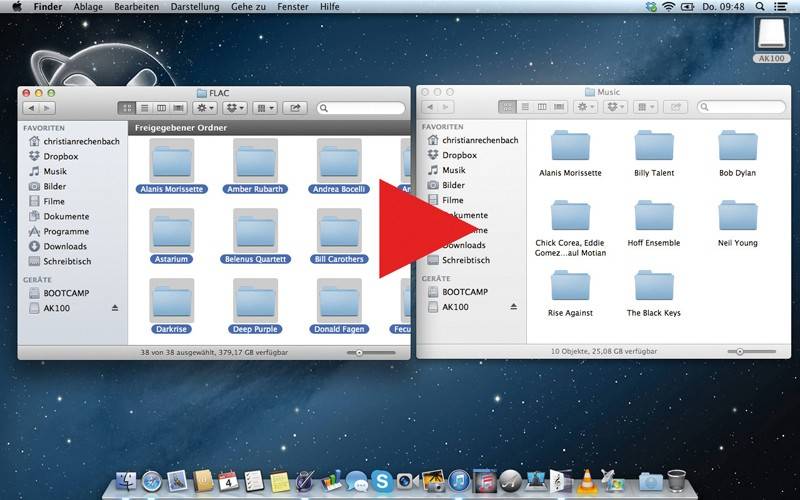Switch Music window to Cover Flow view
Viewport: 800px width, 500px height.
[x=559, y=107]
